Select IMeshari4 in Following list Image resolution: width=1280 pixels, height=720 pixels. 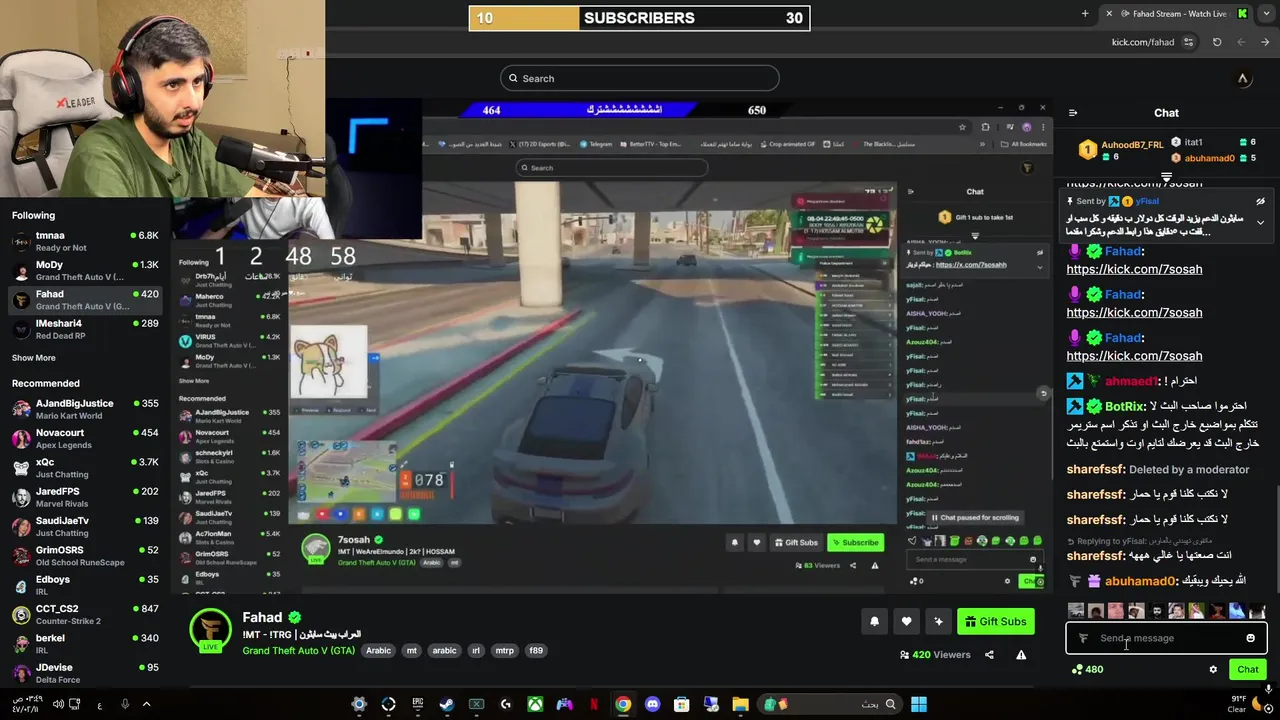point(85,329)
